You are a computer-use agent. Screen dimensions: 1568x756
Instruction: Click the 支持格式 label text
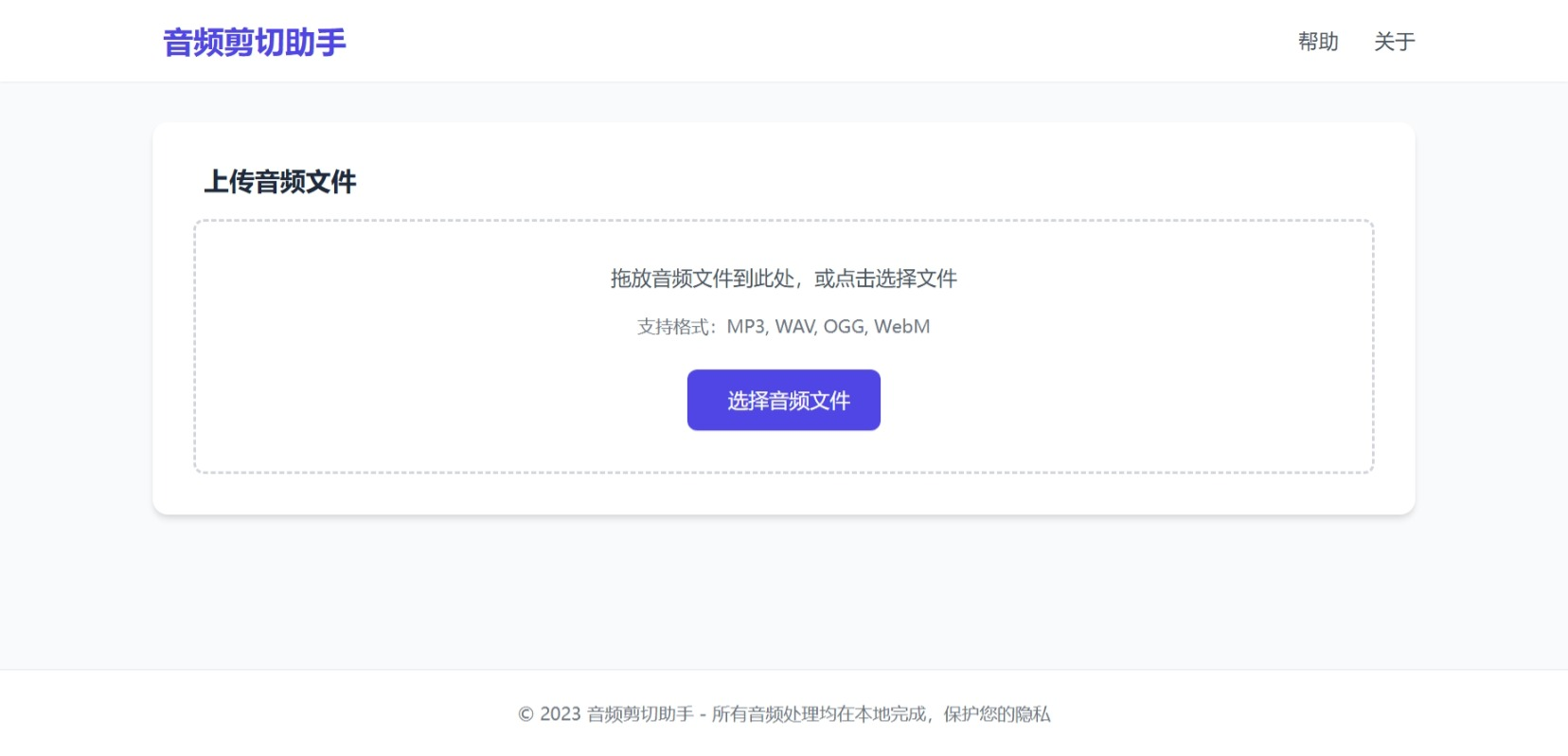pos(673,327)
